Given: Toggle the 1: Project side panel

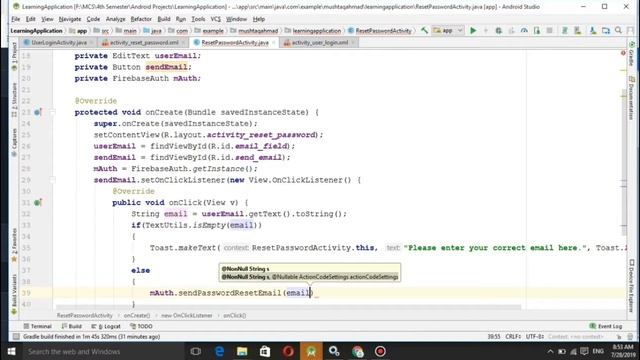Looking at the screenshot, I should (14, 56).
